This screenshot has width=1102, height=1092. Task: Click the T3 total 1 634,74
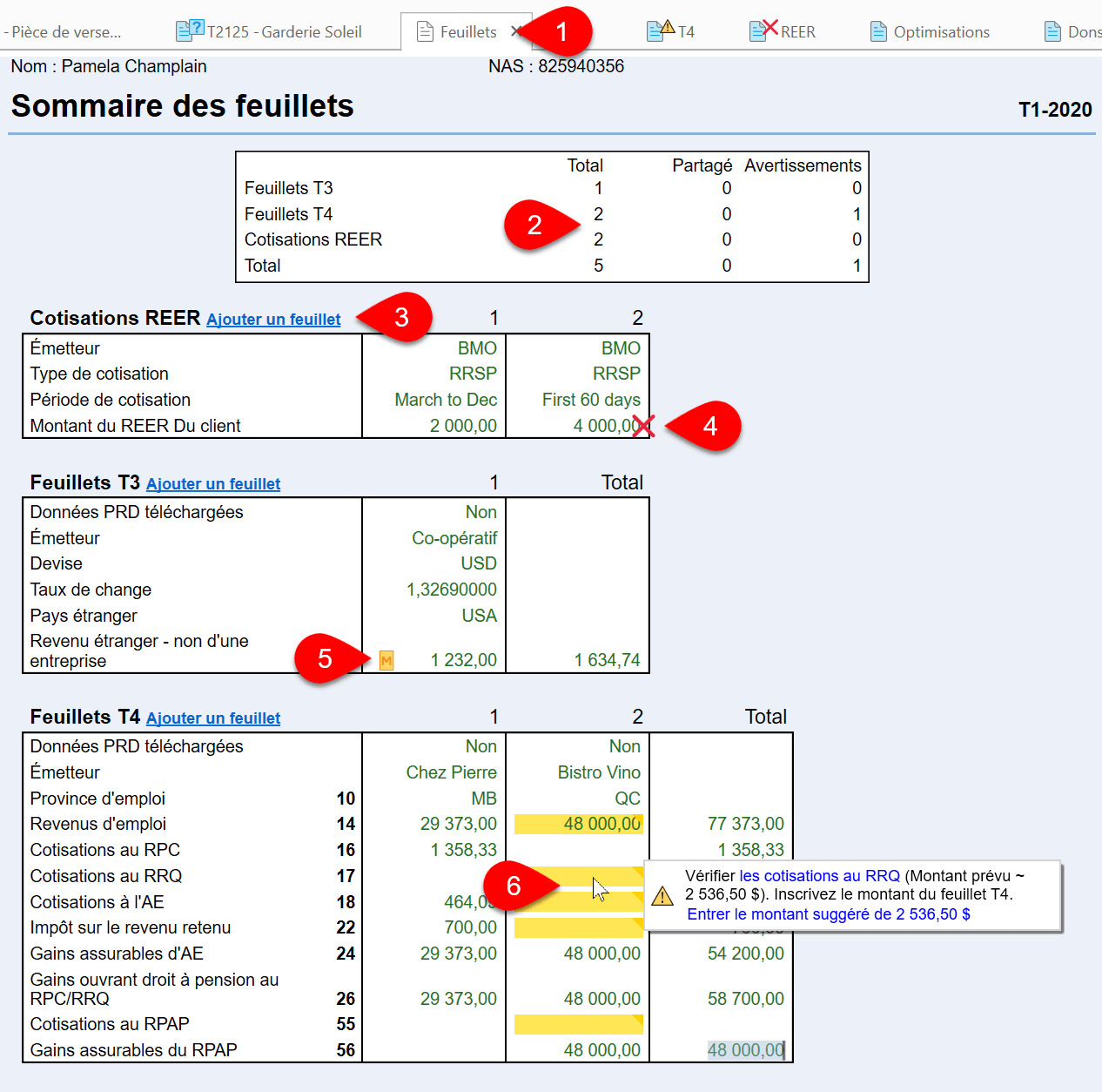(x=607, y=660)
